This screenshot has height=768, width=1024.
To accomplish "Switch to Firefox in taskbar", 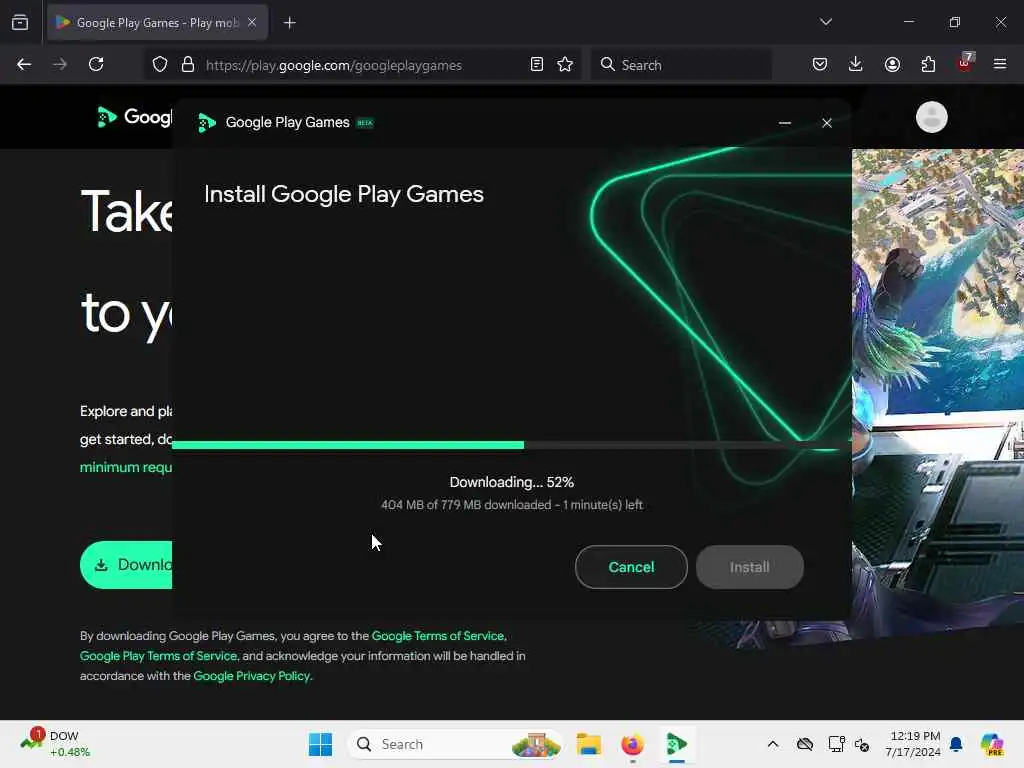I will [x=632, y=744].
